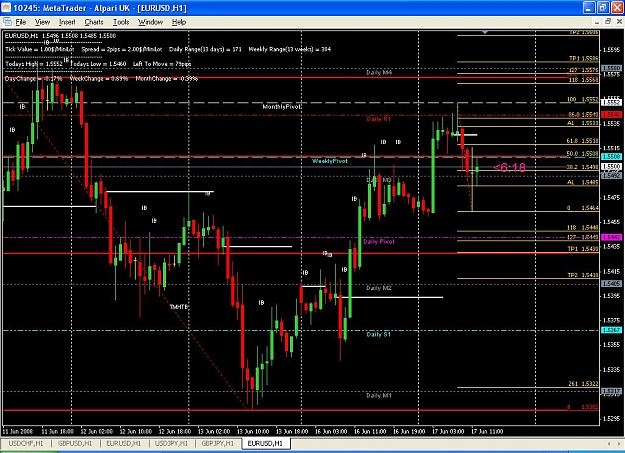Click the 13 Jun 10:00 time axis label

253,431
